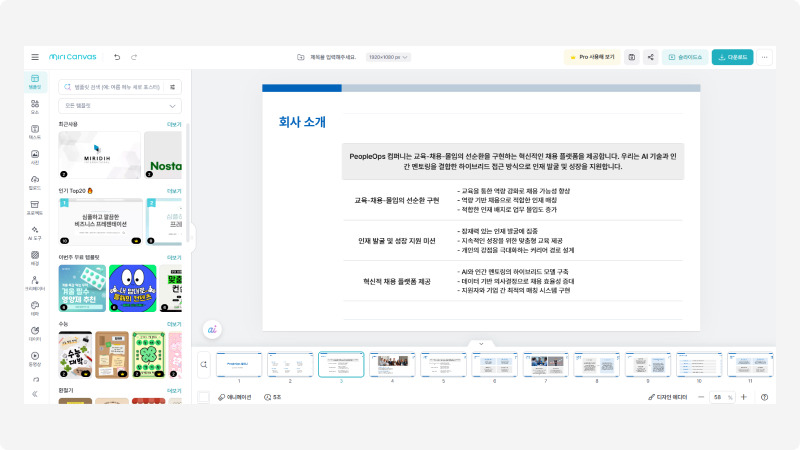Click the page search magnifier icon
The width and height of the screenshot is (800, 450).
204,365
